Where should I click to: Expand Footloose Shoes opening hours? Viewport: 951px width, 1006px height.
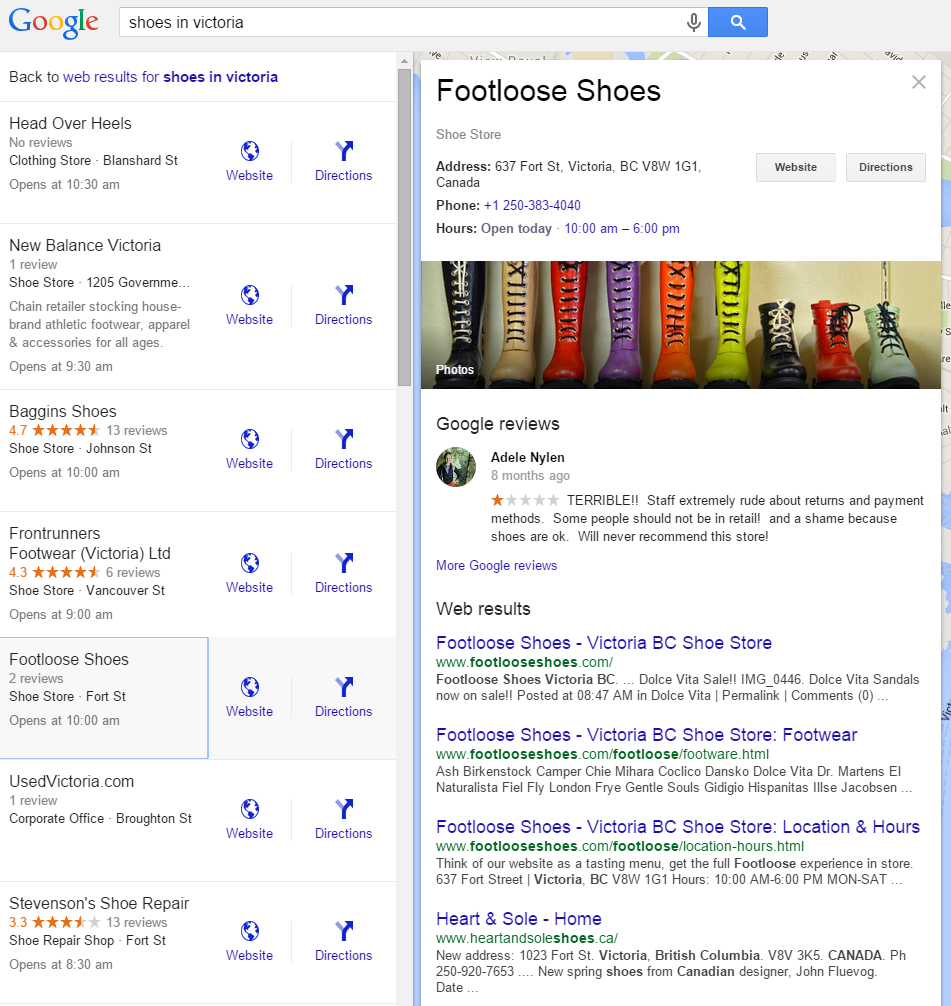pos(621,228)
